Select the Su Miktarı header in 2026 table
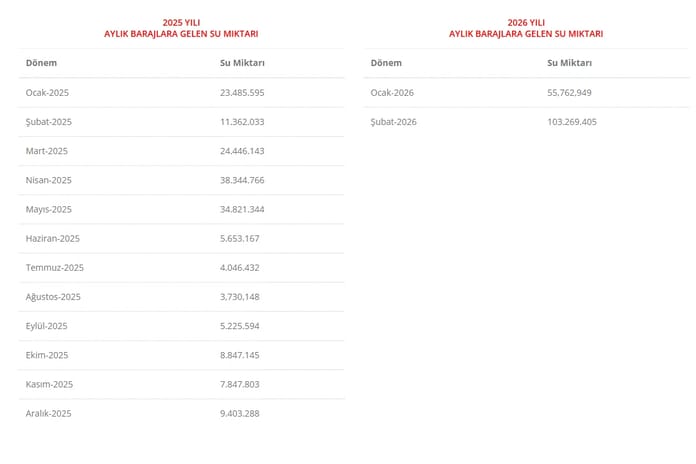The width and height of the screenshot is (696, 464). [x=569, y=63]
